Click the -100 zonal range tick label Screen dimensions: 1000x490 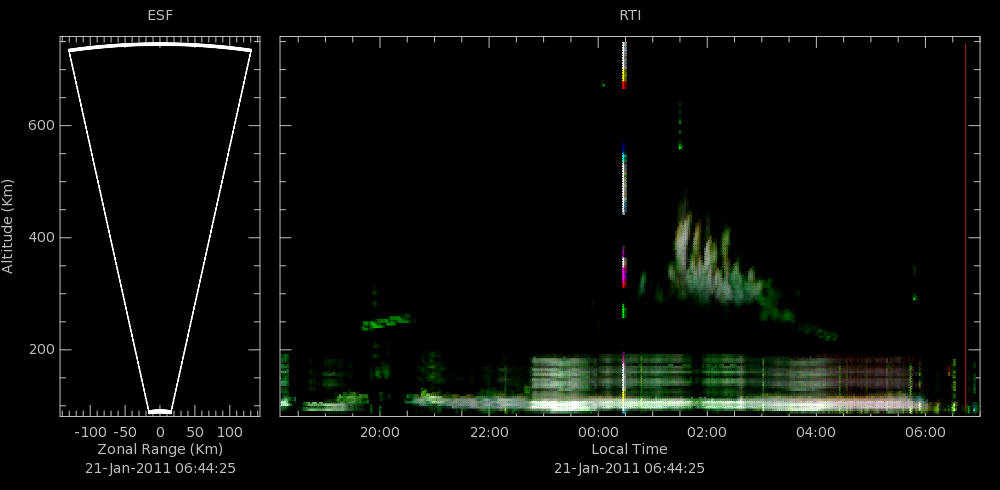tap(90, 432)
